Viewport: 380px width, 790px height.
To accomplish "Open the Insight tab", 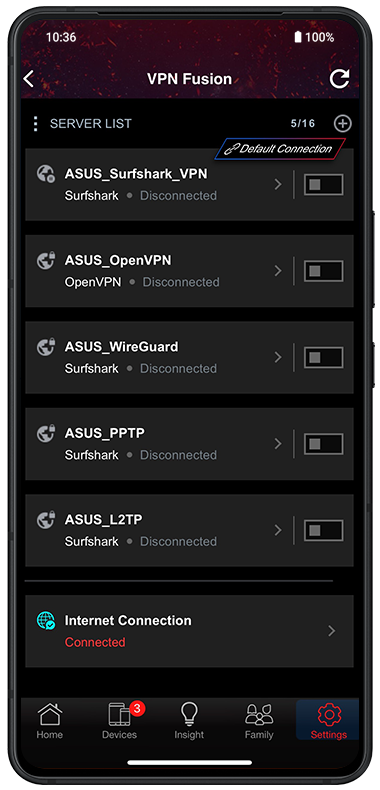I will 189,720.
